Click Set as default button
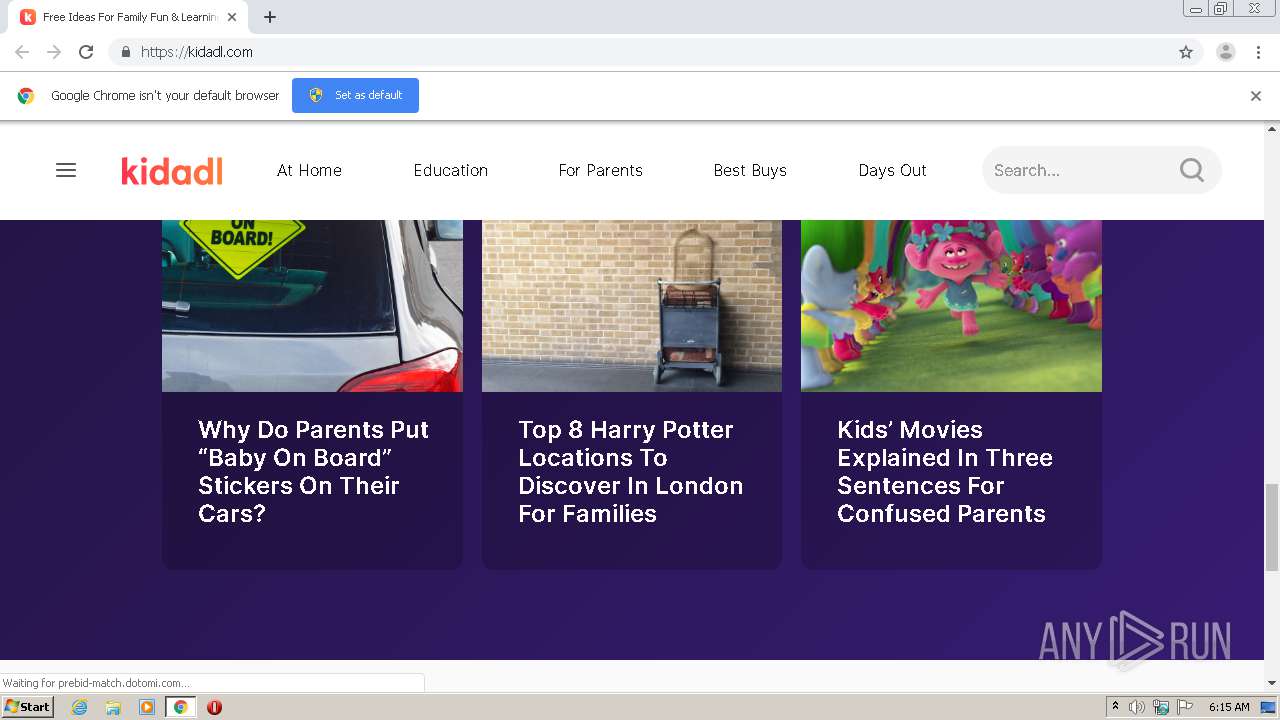This screenshot has width=1280, height=720. click(355, 95)
